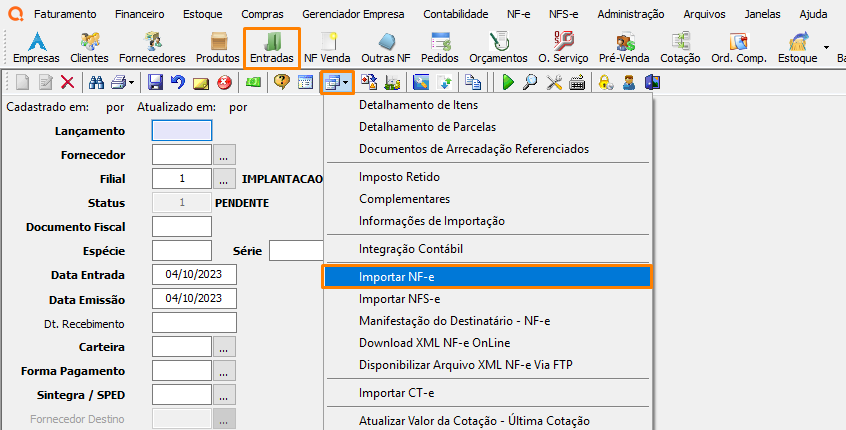846x430 pixels.
Task: Select Download XML NF-e OnLine
Action: [487, 343]
